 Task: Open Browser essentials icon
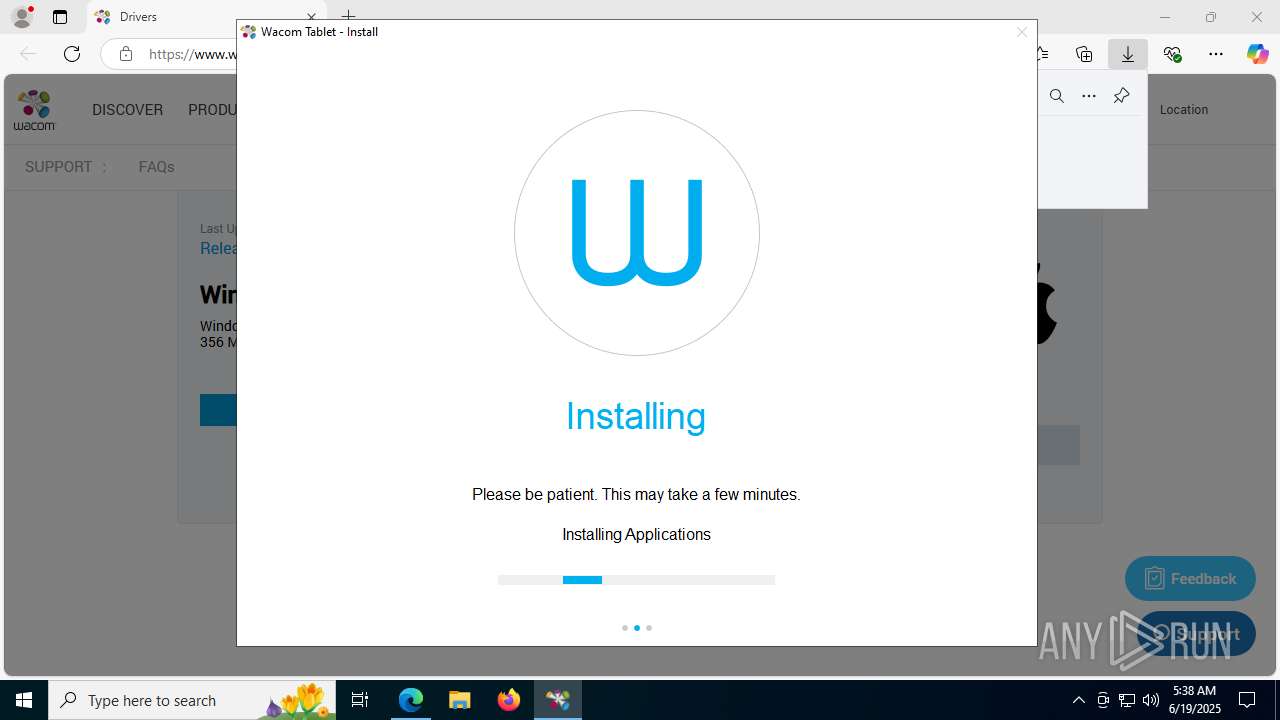[1172, 54]
